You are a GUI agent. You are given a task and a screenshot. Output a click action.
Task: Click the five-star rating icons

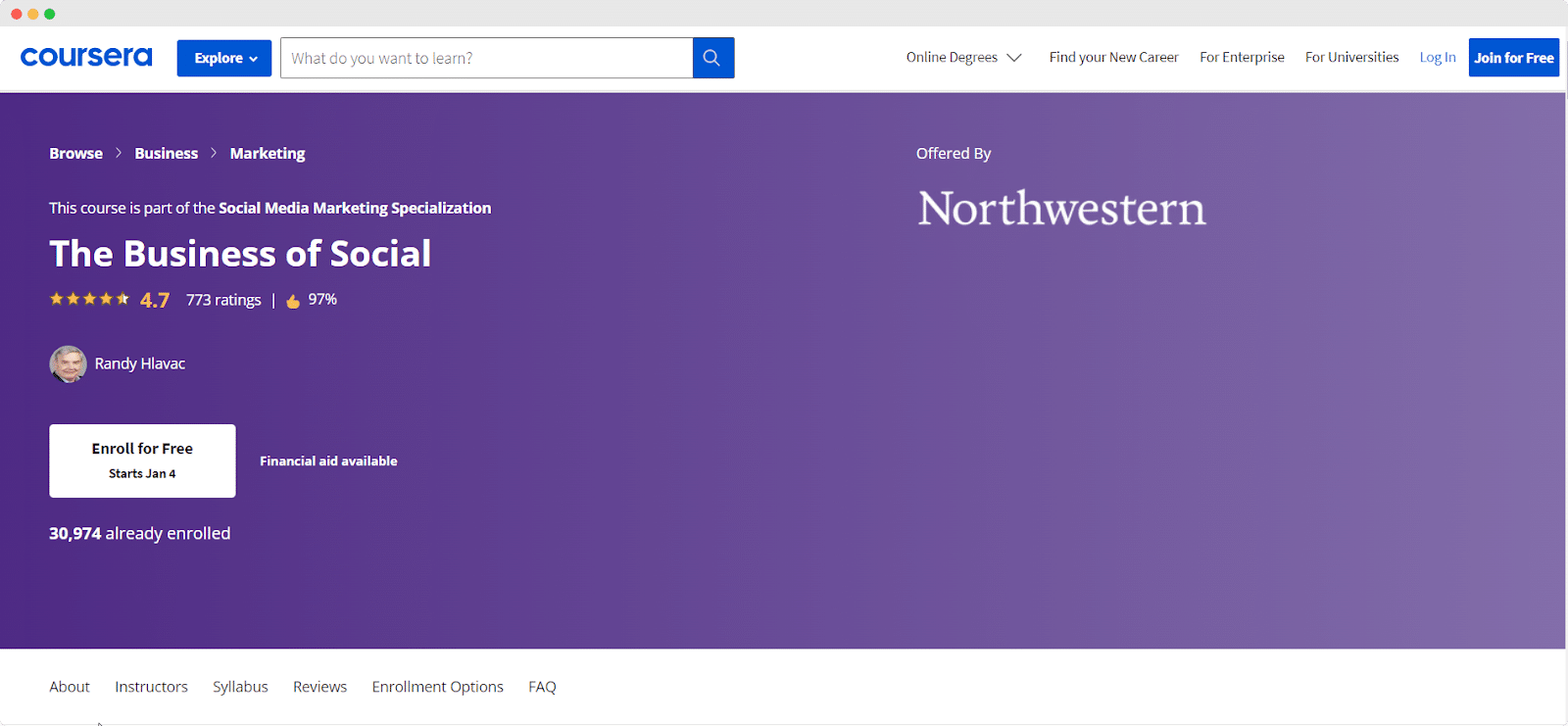click(89, 299)
